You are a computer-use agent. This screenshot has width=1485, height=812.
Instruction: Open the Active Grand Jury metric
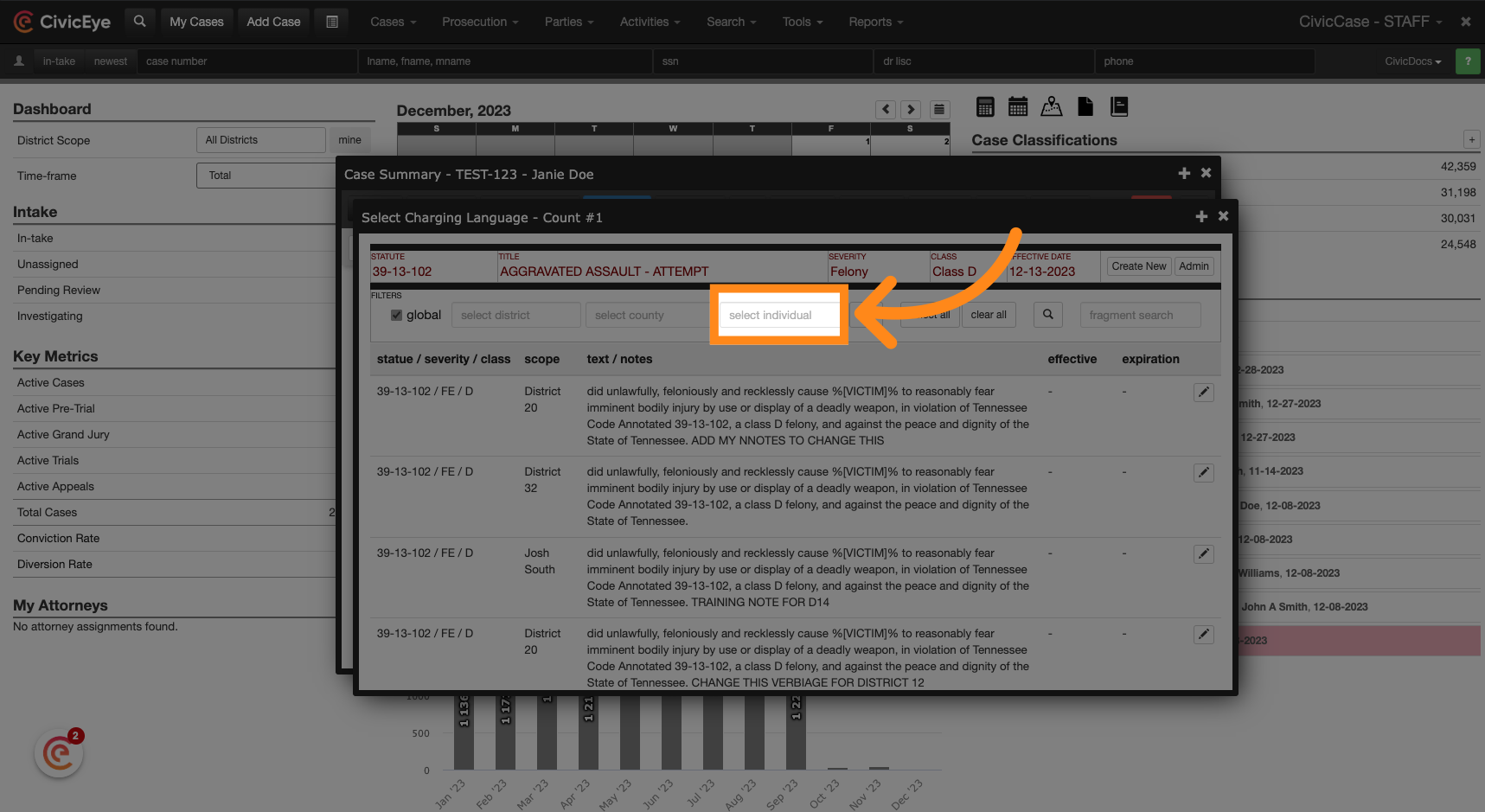click(x=63, y=434)
